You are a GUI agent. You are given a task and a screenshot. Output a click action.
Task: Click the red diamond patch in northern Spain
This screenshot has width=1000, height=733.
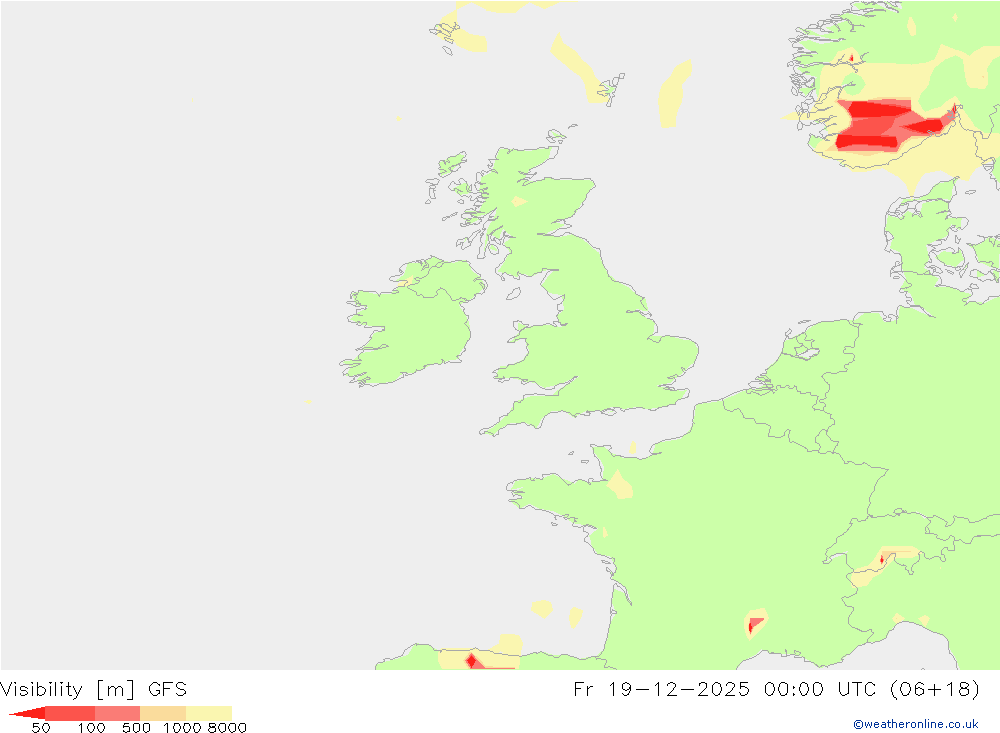click(471, 661)
